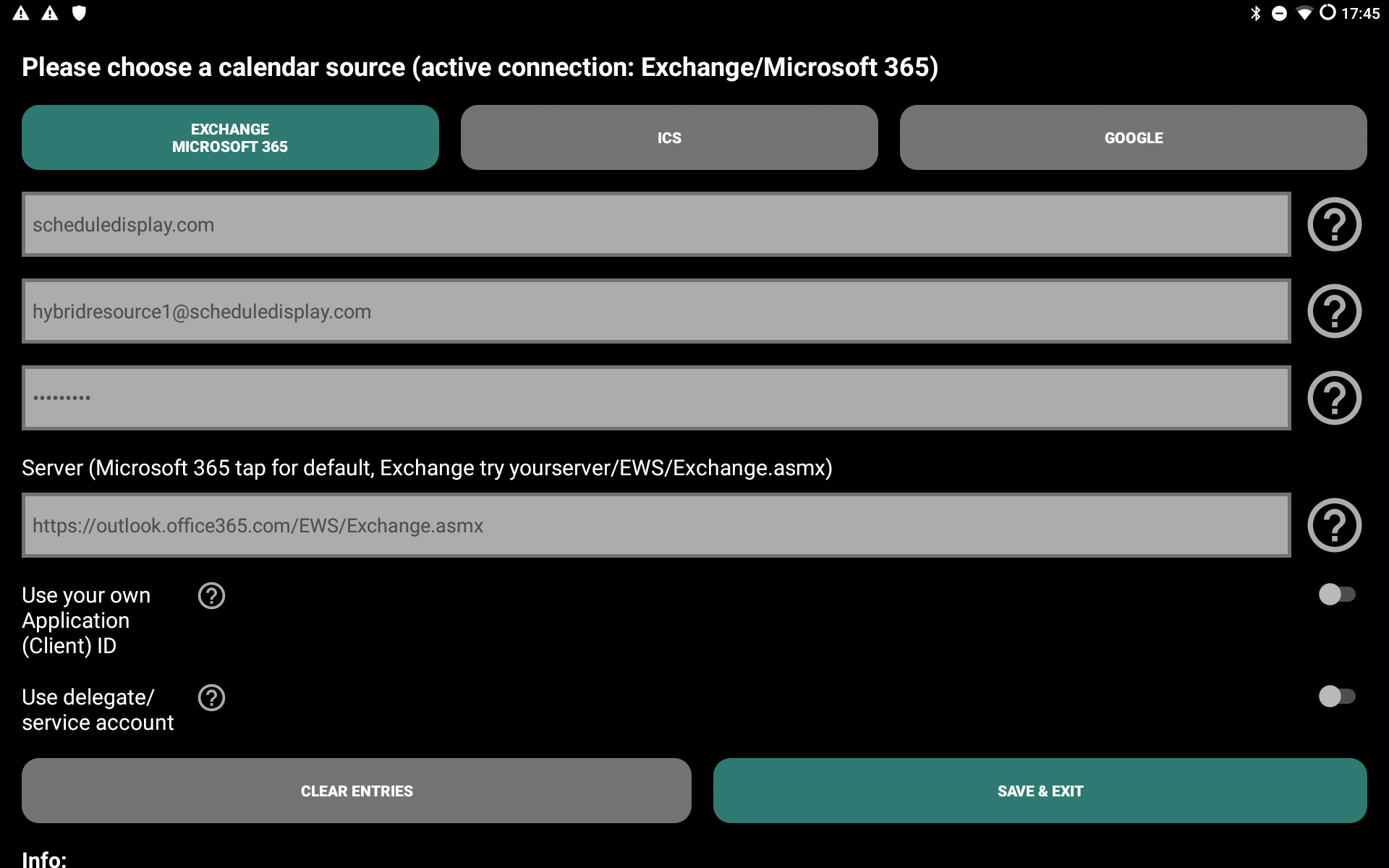Tap the Bluetooth status bar icon

click(x=1256, y=13)
